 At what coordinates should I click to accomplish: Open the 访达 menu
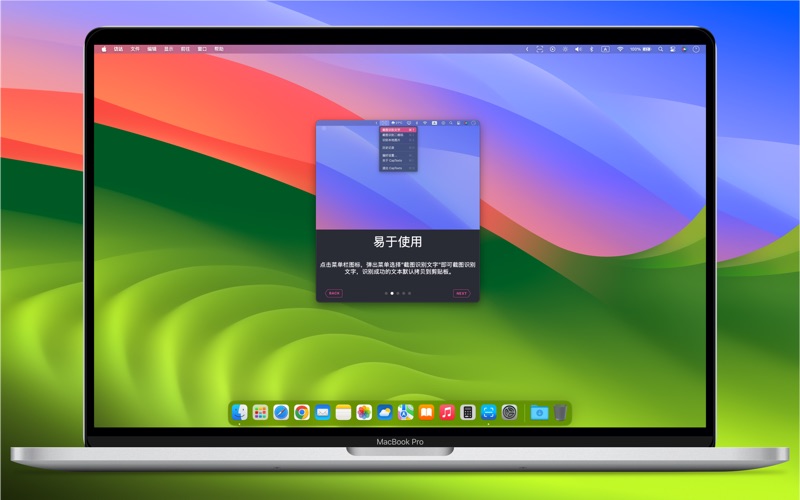[118, 49]
